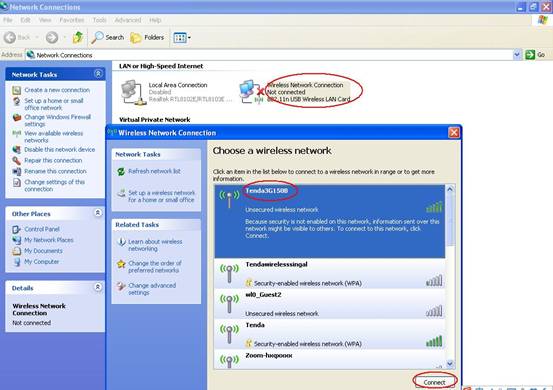This screenshot has height=390, width=553.
Task: Click the Back navigation arrow icon
Action: coord(10,37)
